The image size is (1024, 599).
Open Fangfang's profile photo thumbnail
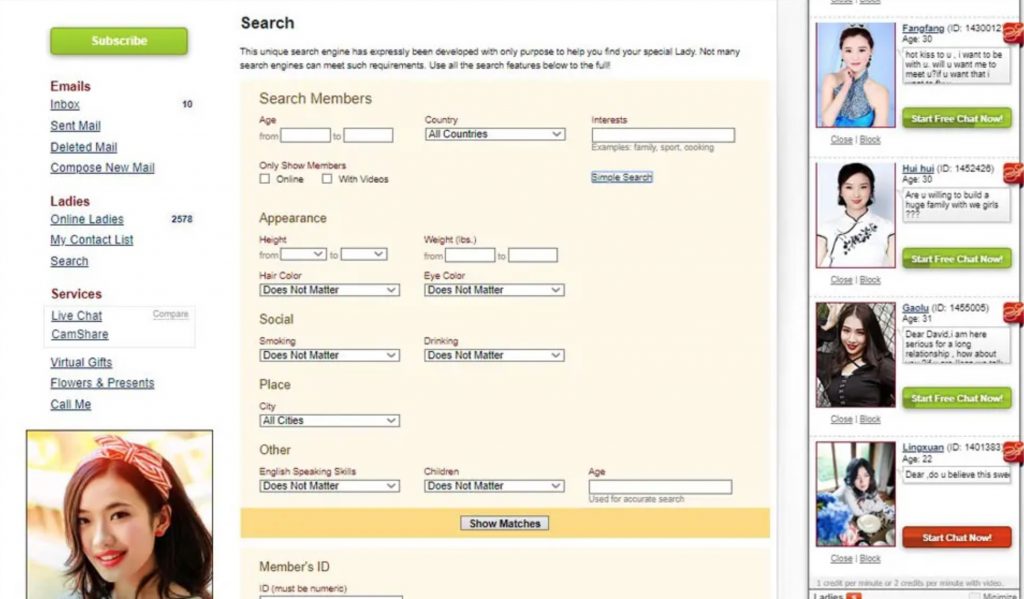pyautogui.click(x=856, y=75)
